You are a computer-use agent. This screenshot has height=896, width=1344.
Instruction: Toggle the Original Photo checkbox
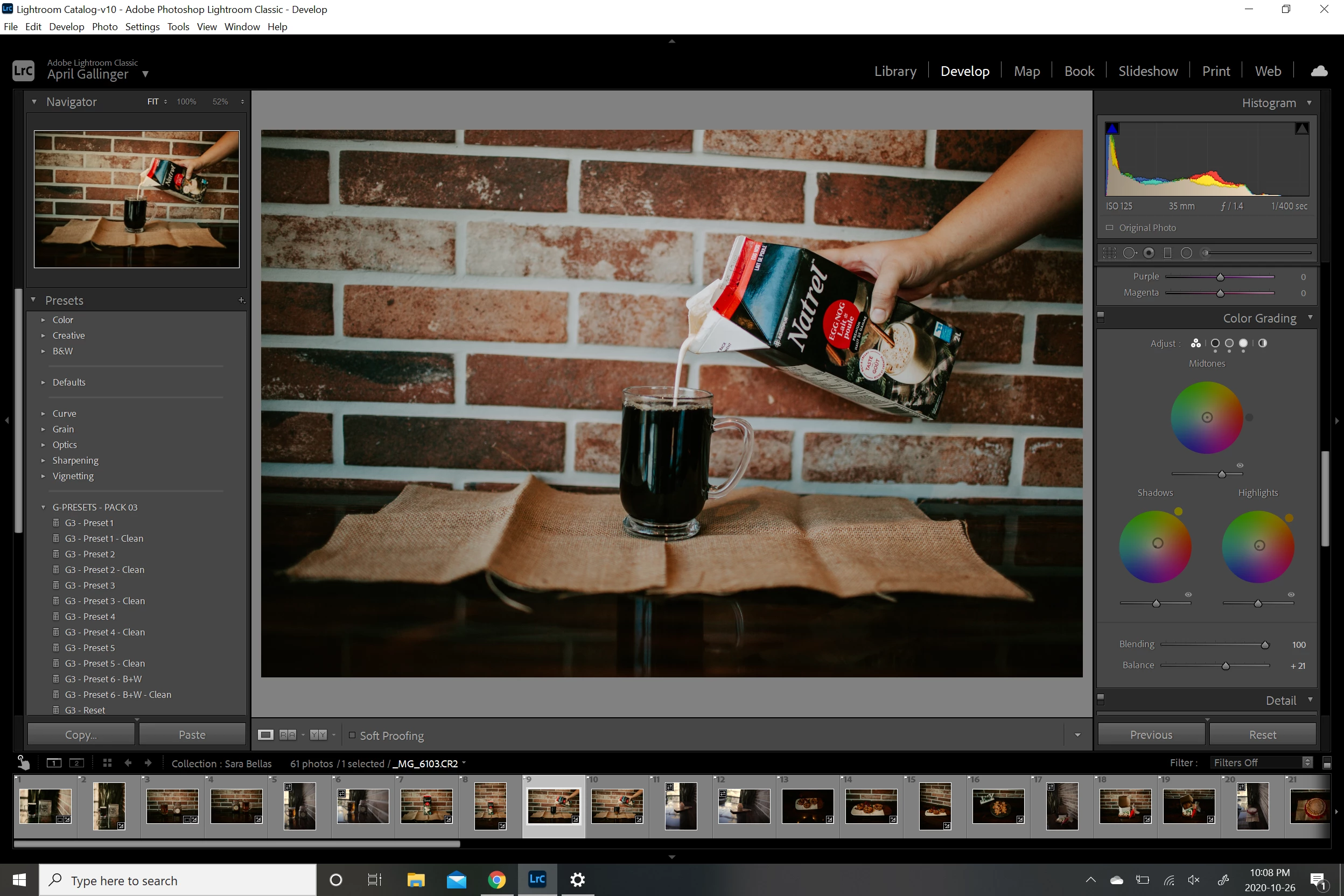1109,228
